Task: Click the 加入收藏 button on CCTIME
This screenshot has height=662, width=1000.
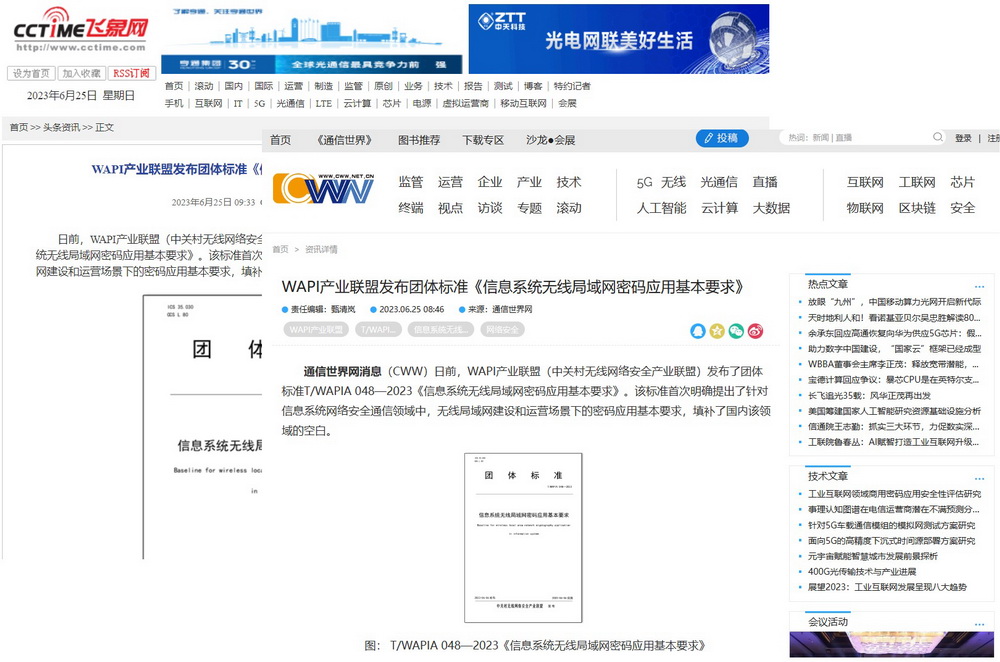Action: click(82, 73)
